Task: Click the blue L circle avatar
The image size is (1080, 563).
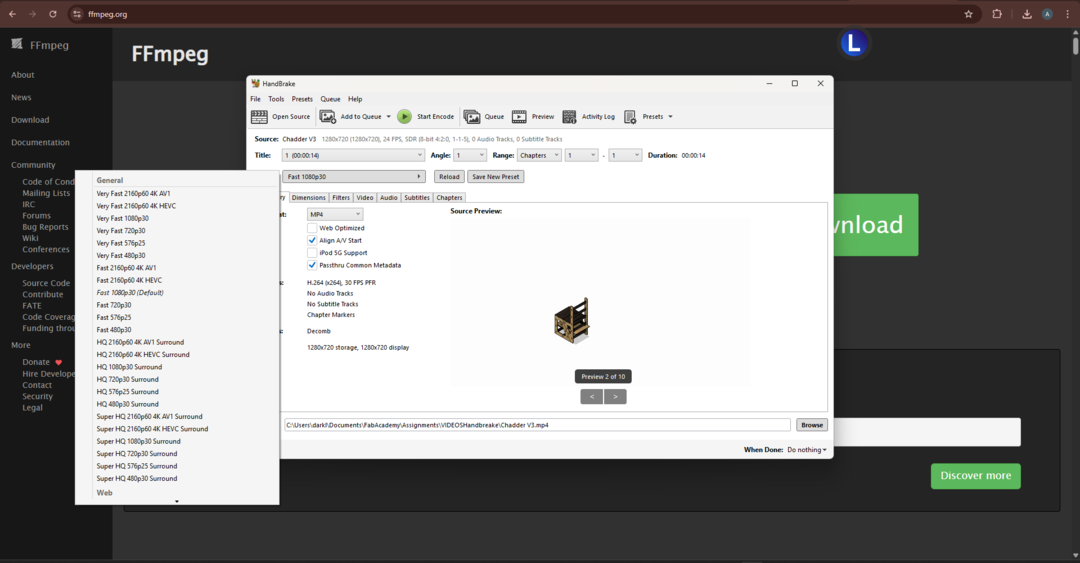Action: point(853,43)
